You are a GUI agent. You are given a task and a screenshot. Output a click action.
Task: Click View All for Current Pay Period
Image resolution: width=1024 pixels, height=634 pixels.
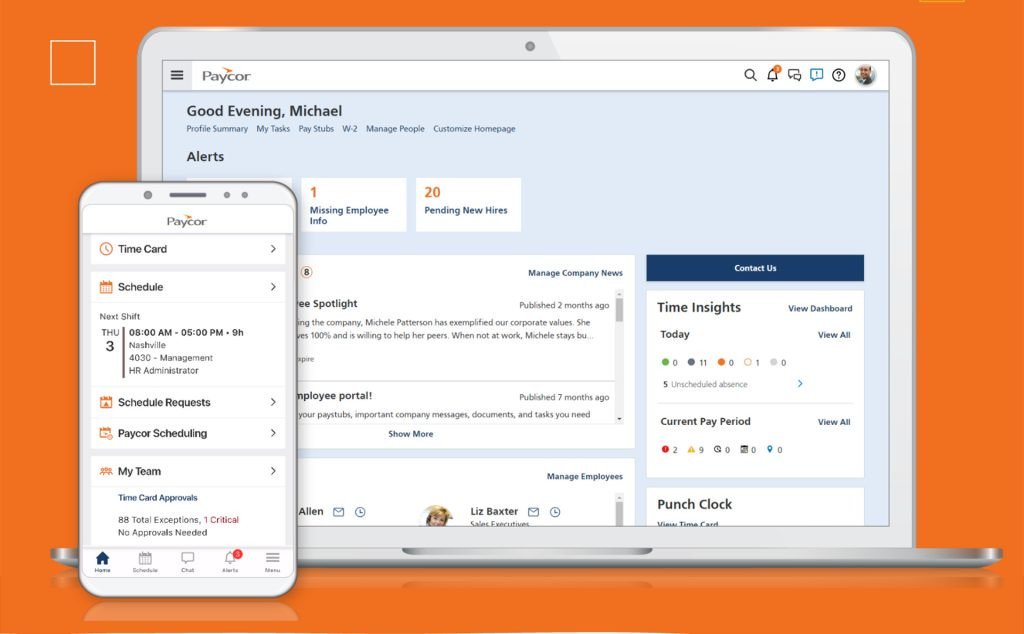pos(834,422)
